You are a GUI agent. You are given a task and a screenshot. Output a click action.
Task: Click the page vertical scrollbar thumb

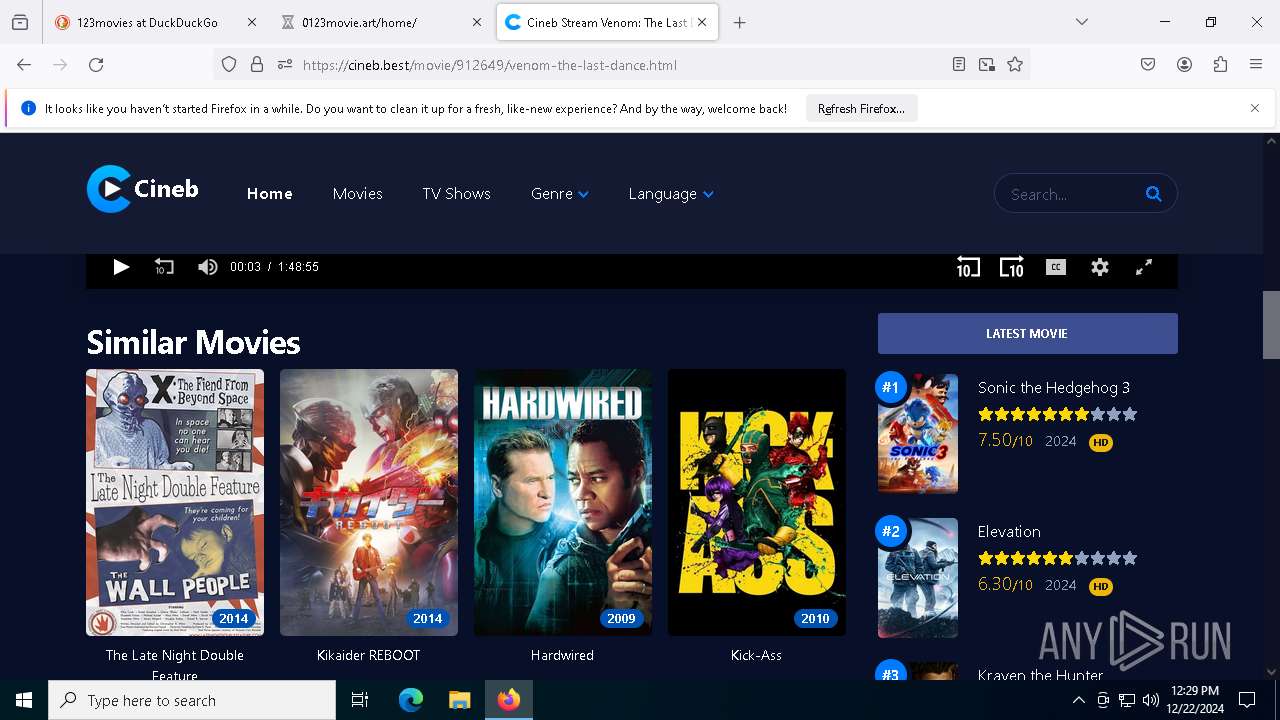click(x=1271, y=324)
